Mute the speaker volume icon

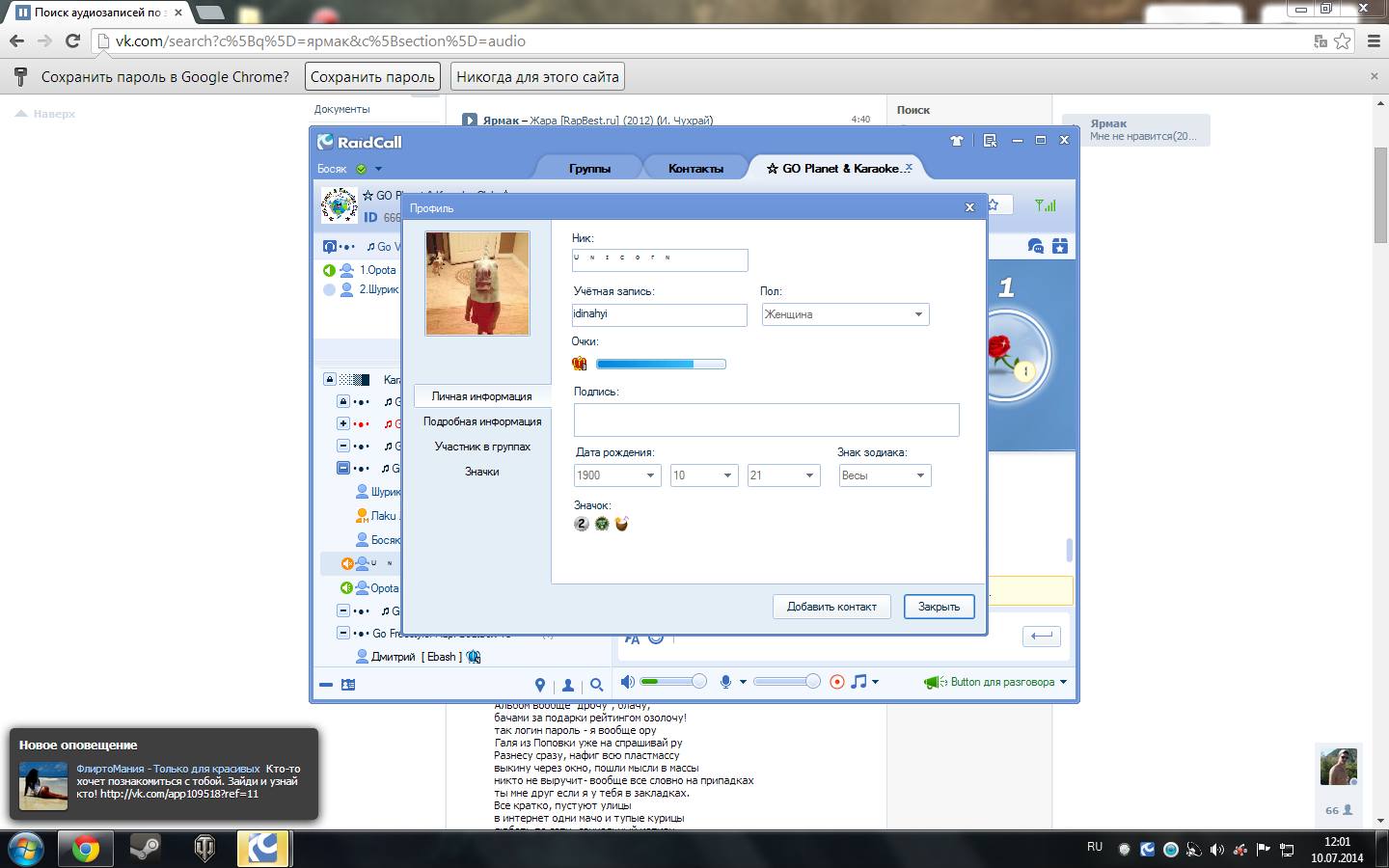coord(628,682)
